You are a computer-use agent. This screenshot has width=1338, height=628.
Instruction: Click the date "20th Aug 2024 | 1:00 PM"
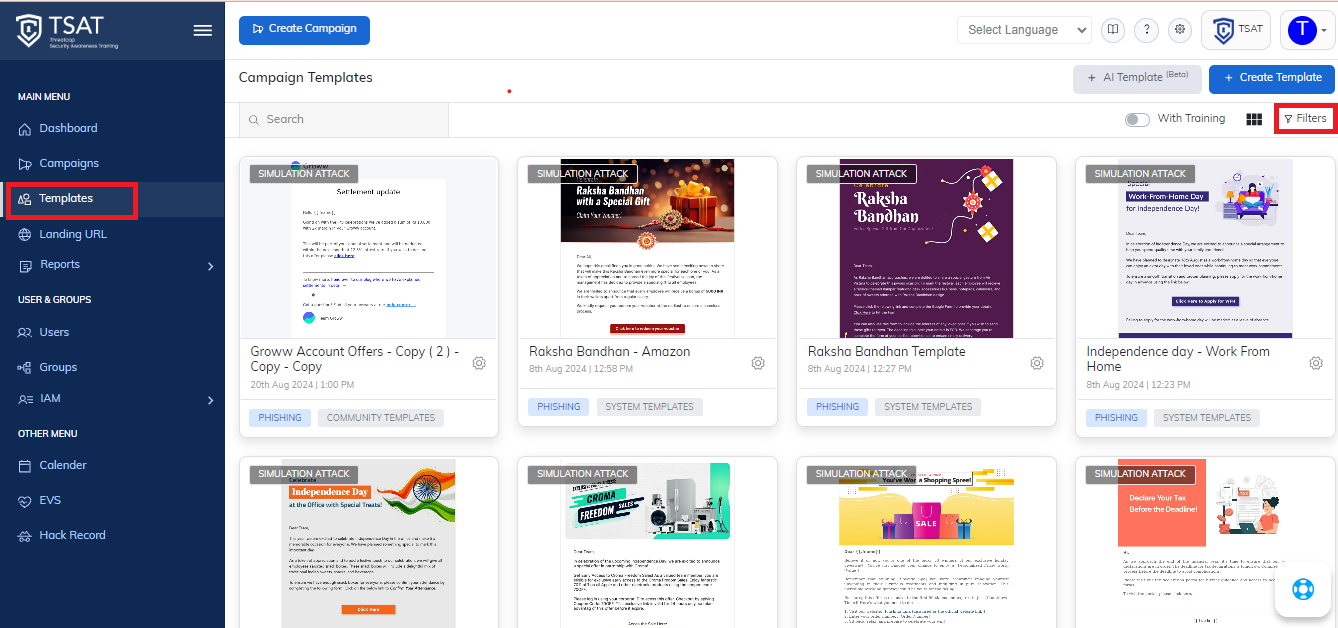[x=302, y=385]
